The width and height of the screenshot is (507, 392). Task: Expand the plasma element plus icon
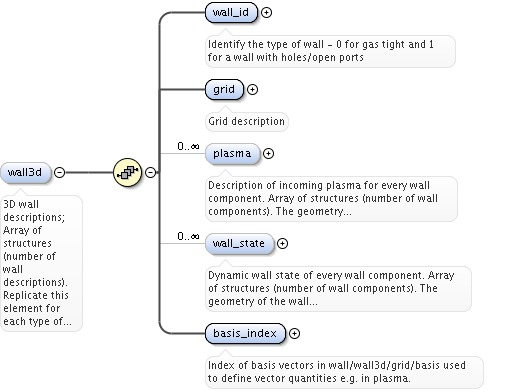268,153
